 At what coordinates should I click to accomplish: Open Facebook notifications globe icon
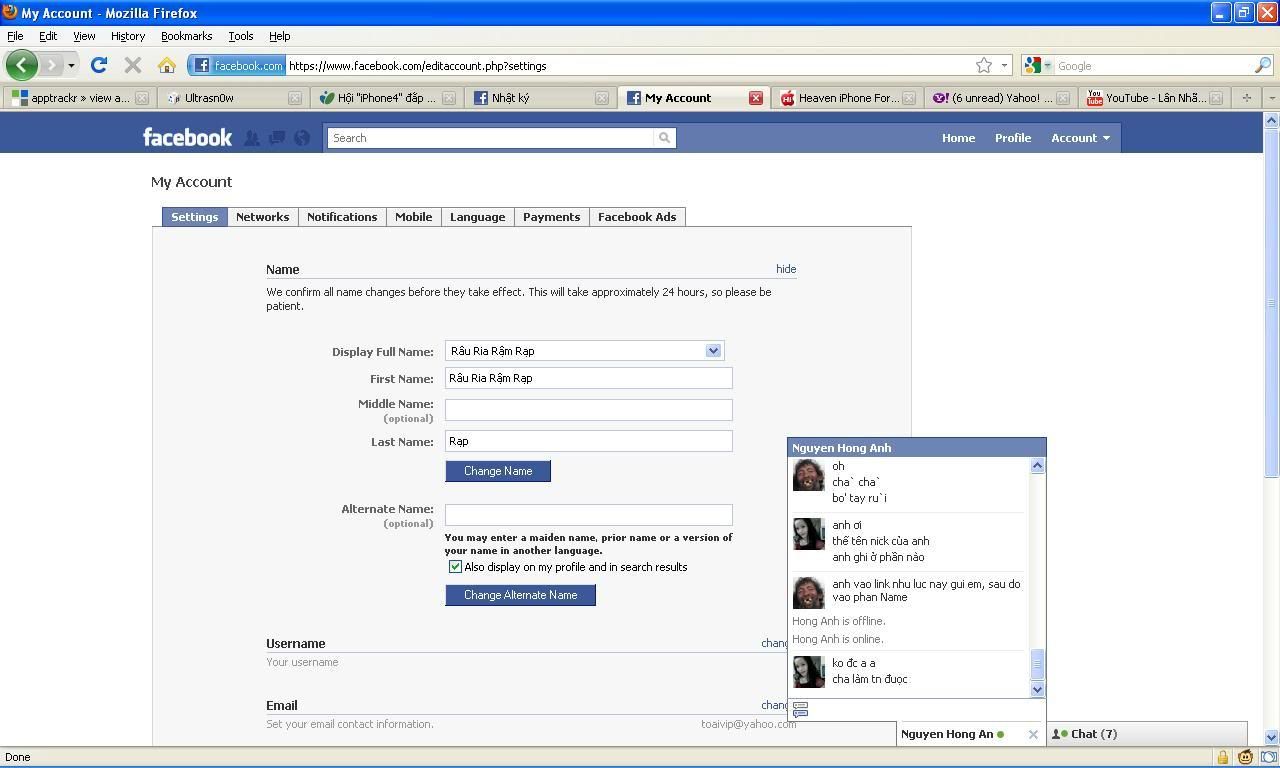point(302,138)
